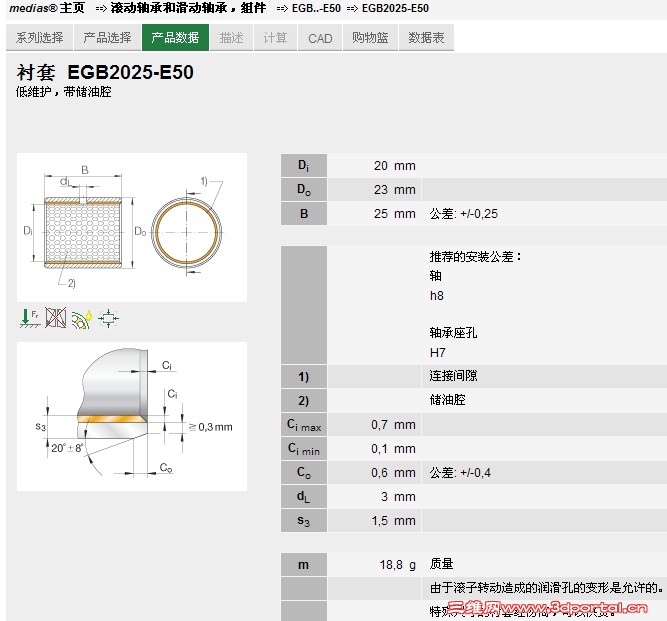Click 质量 text
This screenshot has height=621, width=667.
pos(442,564)
